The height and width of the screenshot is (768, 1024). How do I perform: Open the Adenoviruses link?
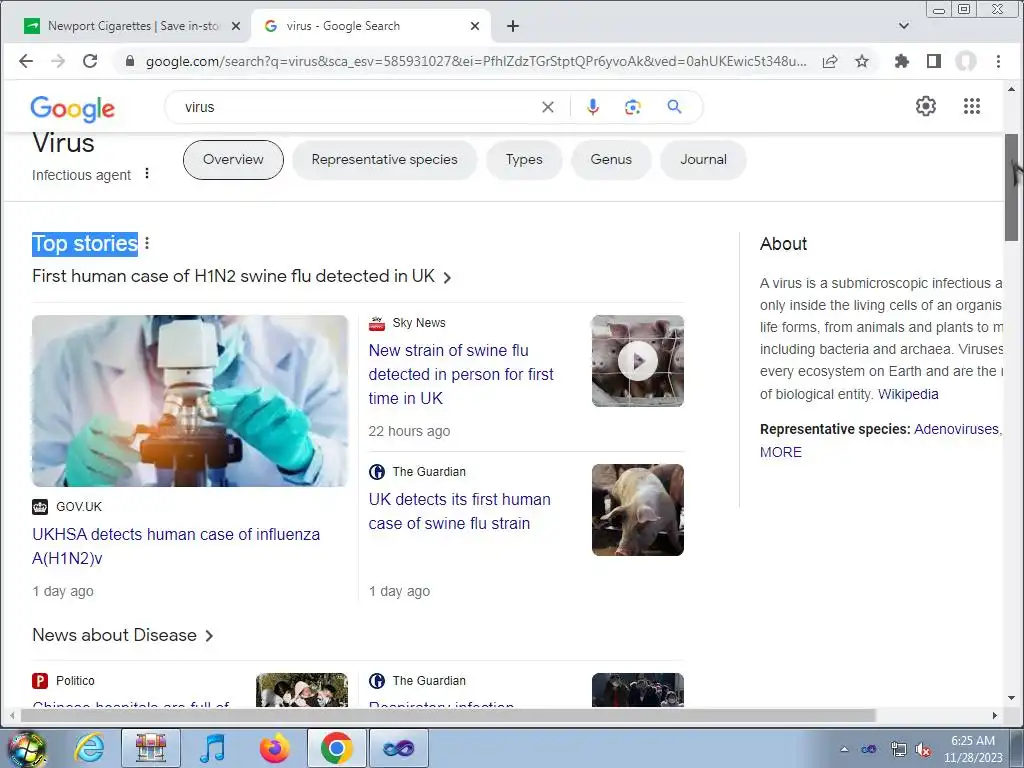[956, 429]
